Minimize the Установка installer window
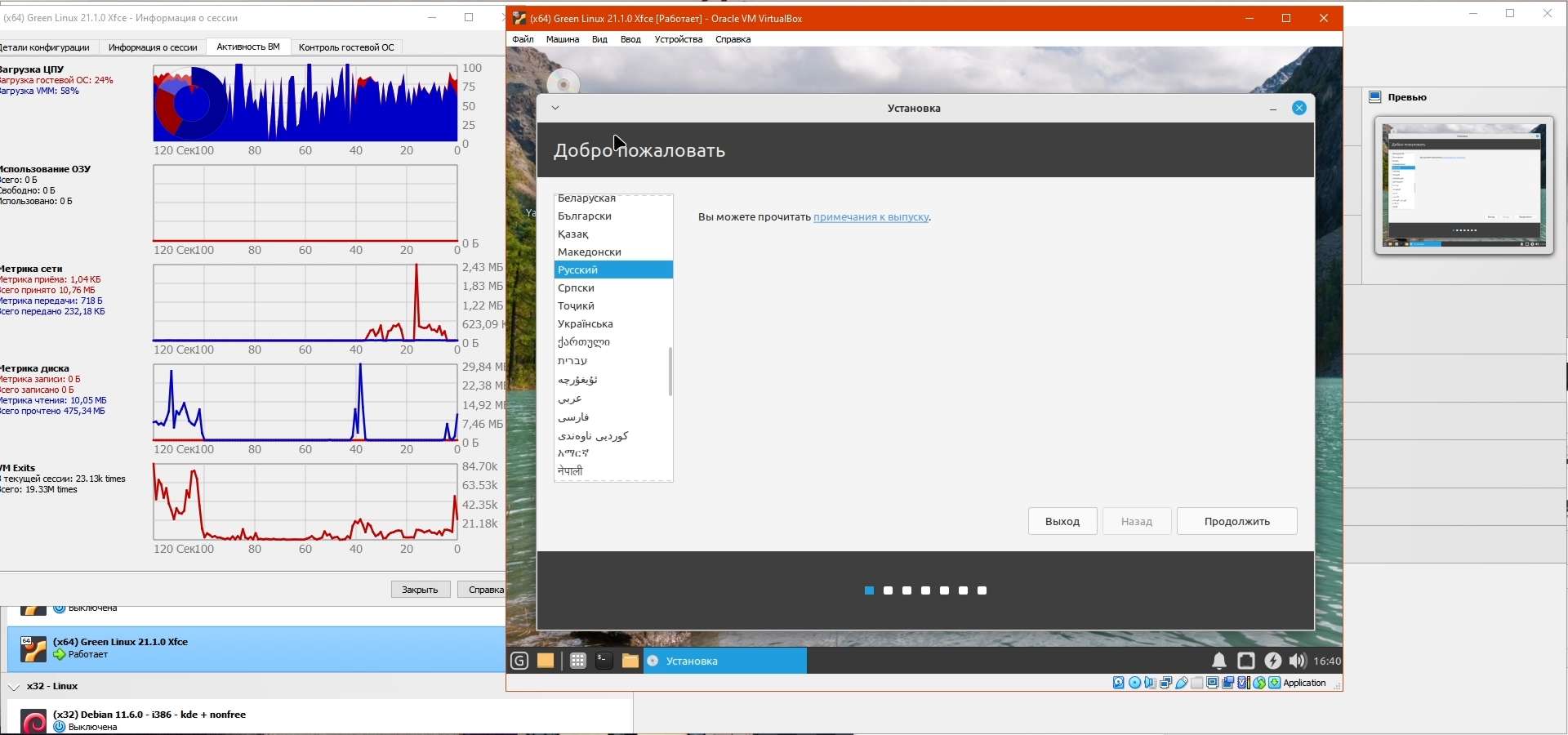This screenshot has height=735, width=1568. pyautogui.click(x=1273, y=109)
